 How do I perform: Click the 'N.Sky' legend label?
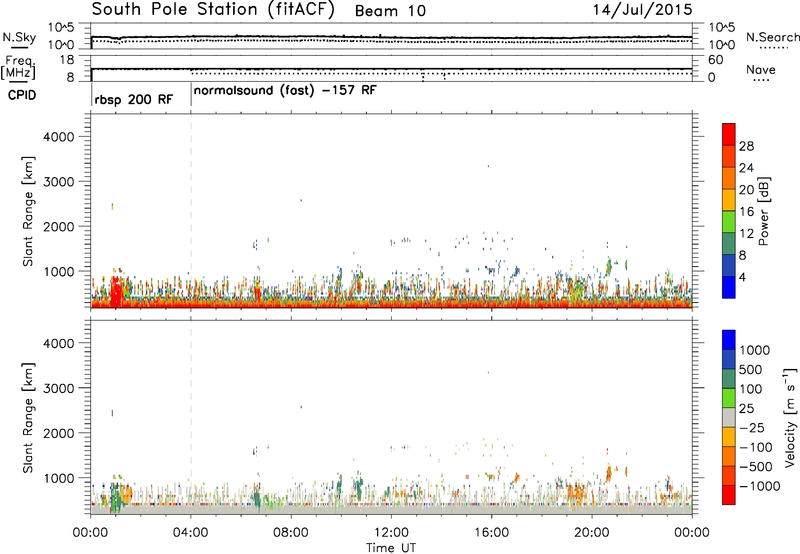click(x=19, y=37)
